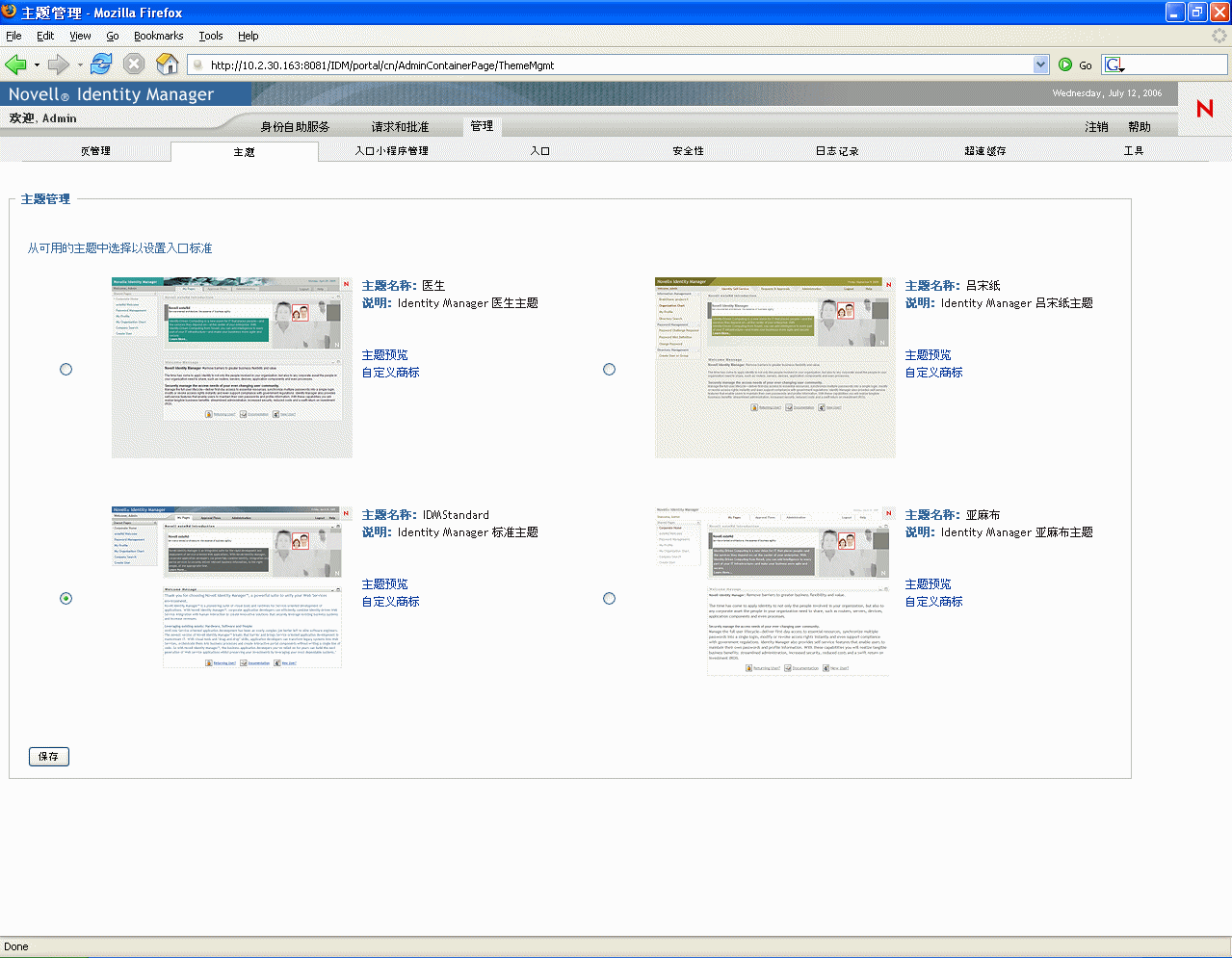Open the 入口小程序管理 subtab
Image resolution: width=1232 pixels, height=958 pixels.
click(x=392, y=151)
